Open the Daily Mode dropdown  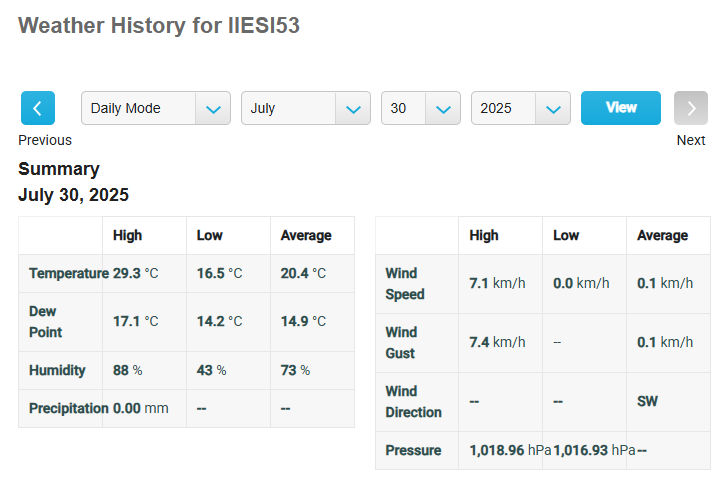[x=156, y=108]
